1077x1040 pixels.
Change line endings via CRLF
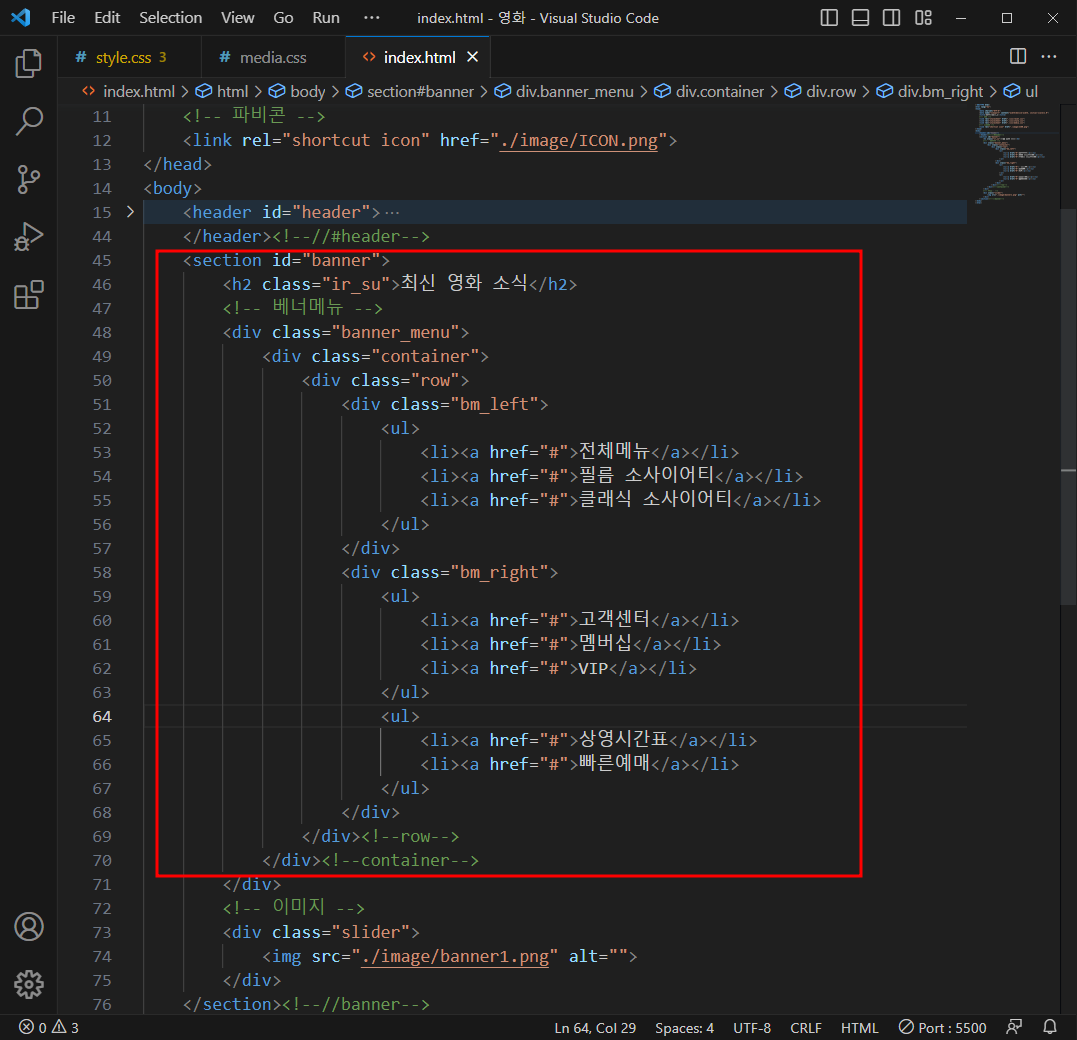pyautogui.click(x=806, y=1028)
